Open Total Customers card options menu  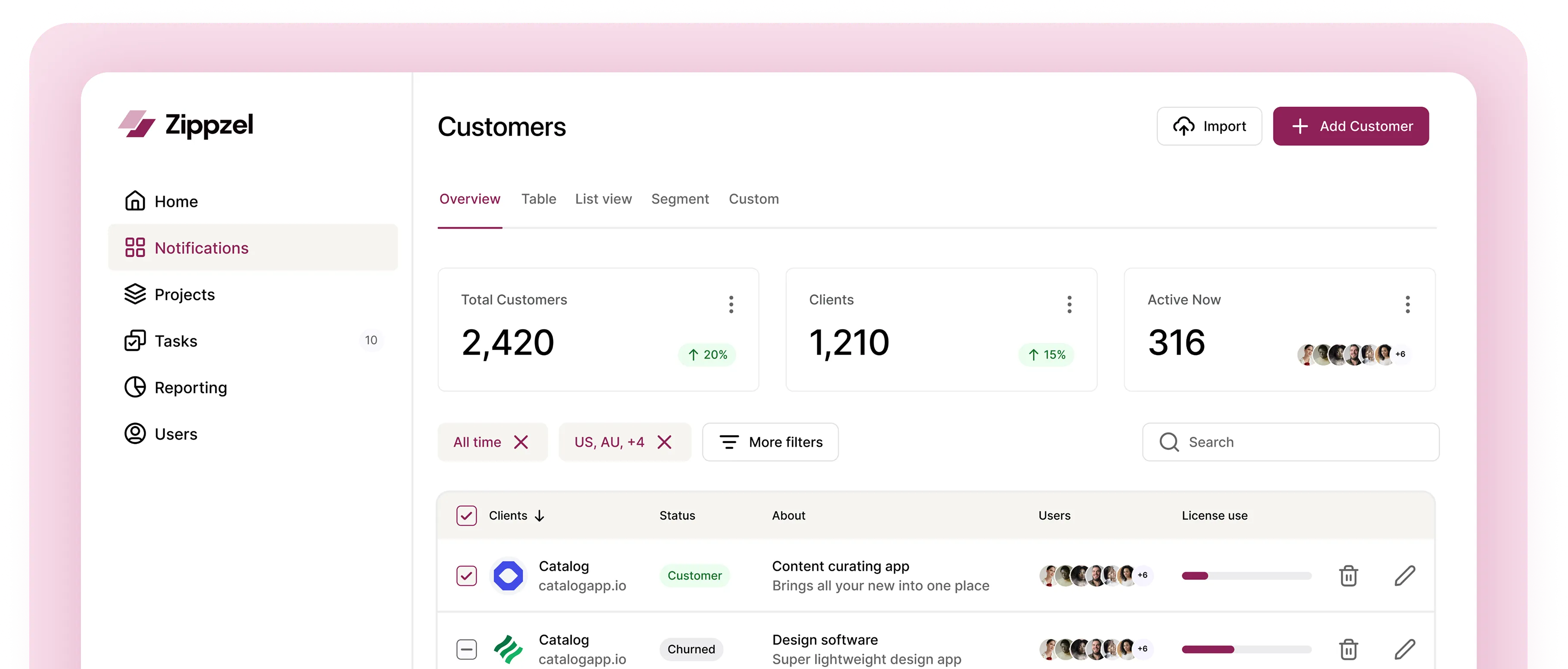click(731, 304)
